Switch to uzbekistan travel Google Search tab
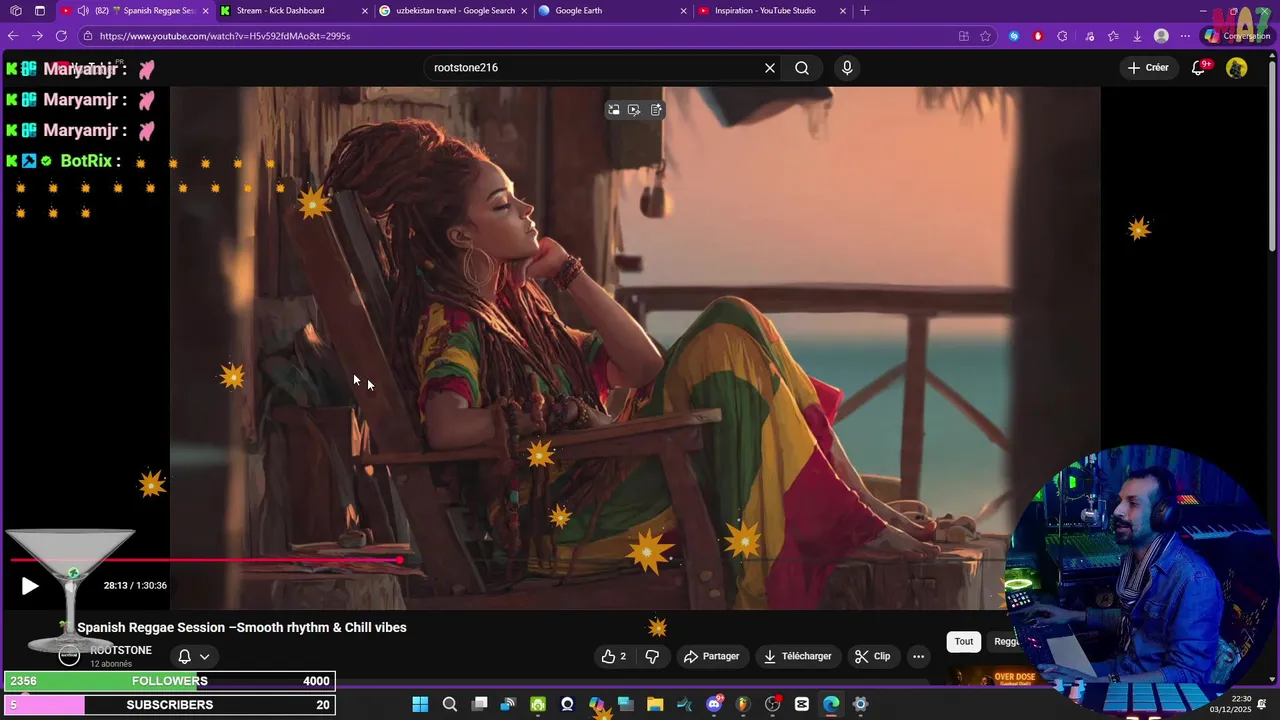This screenshot has height=720, width=1280. tap(455, 11)
